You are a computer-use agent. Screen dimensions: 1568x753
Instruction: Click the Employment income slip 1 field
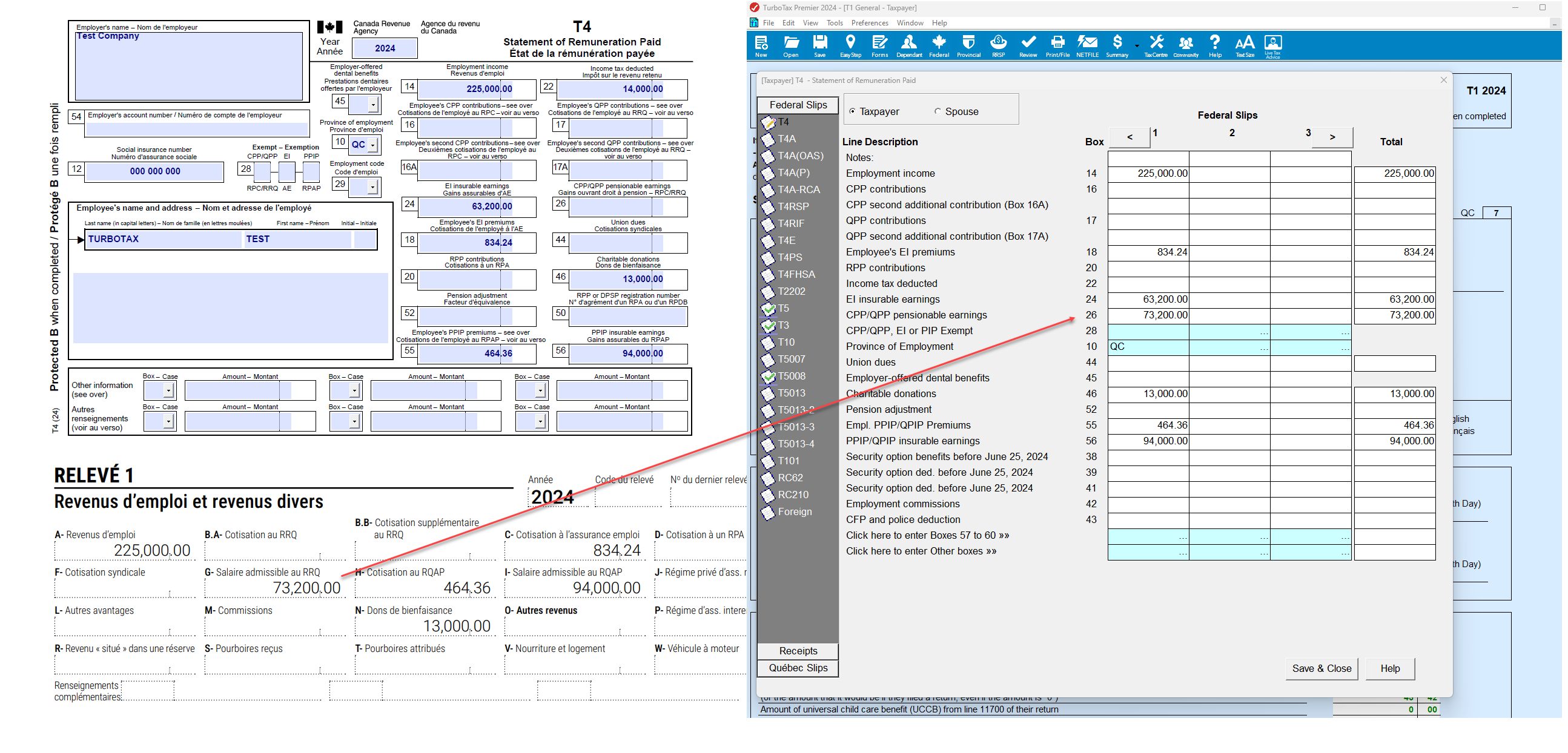pos(1148,173)
